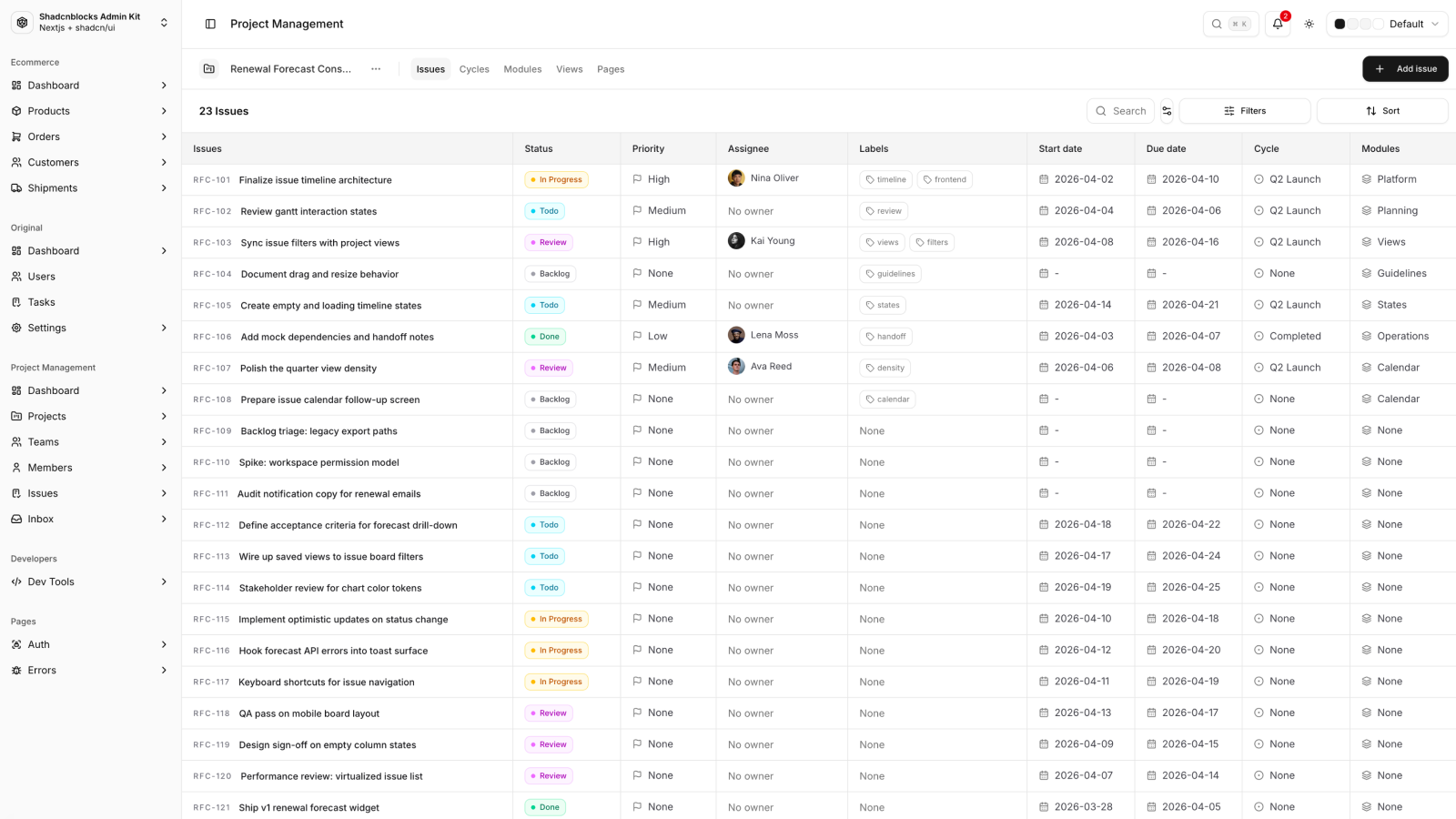Click 'Completed' cycle for RFC-106
Viewport: 1456px width, 819px height.
pos(1295,337)
